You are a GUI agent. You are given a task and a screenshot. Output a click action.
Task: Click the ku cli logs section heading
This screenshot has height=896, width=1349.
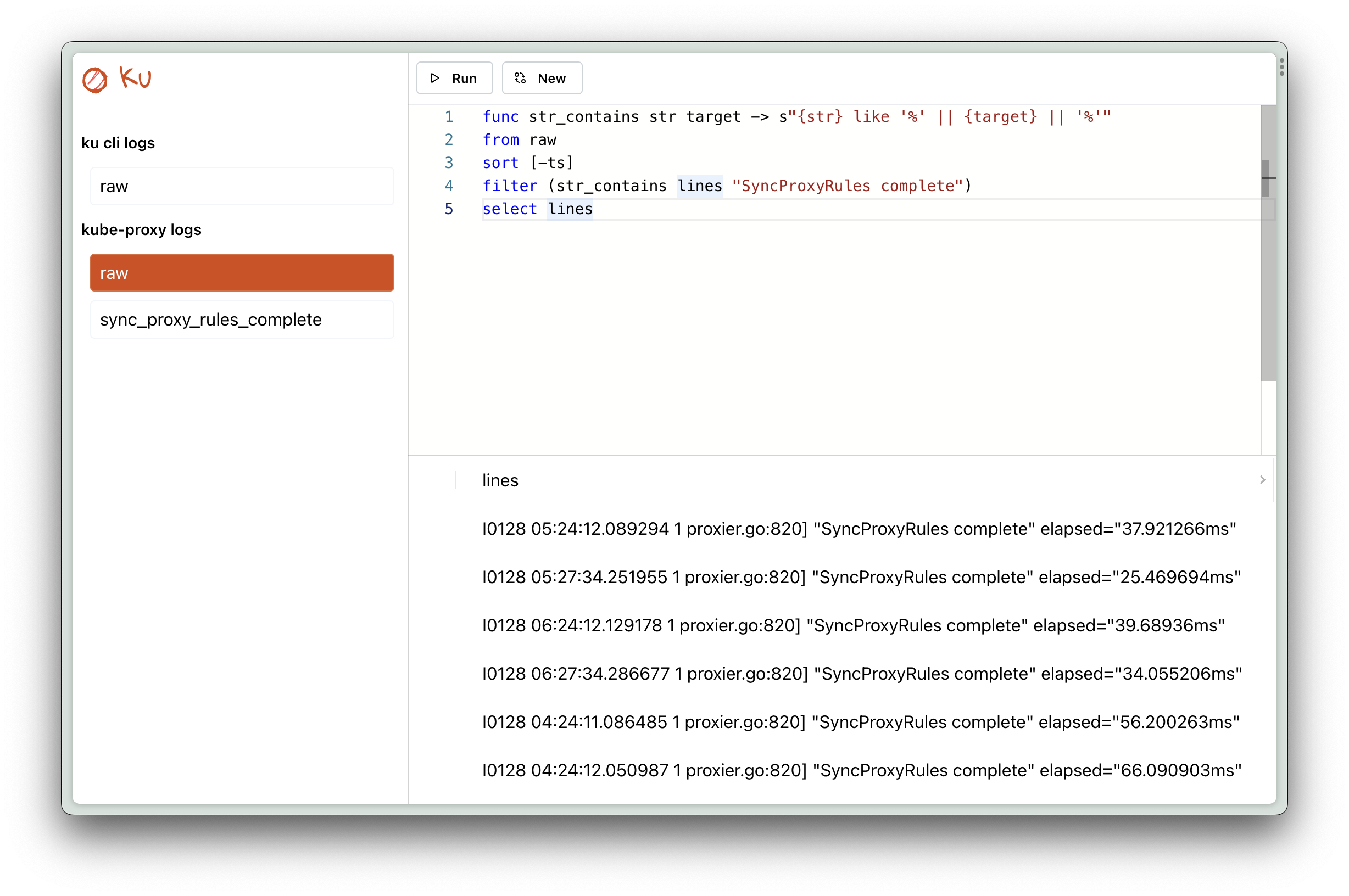coord(118,143)
